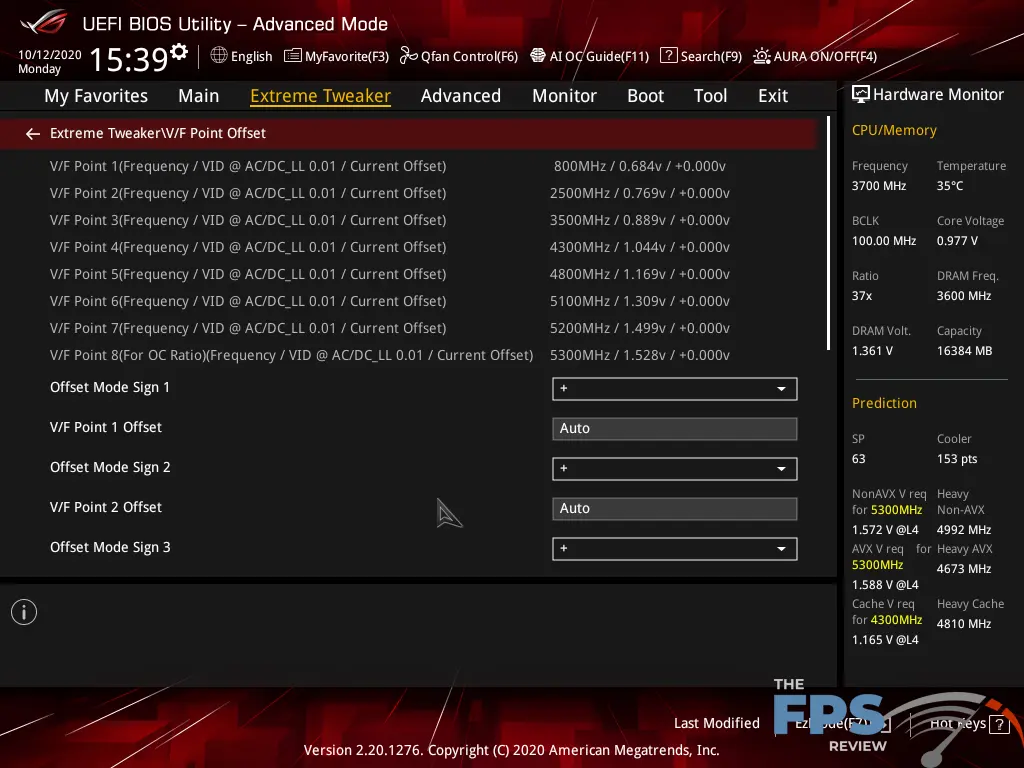Screen dimensions: 1024x768
Task: Switch to Main tab
Action: pyautogui.click(x=199, y=96)
